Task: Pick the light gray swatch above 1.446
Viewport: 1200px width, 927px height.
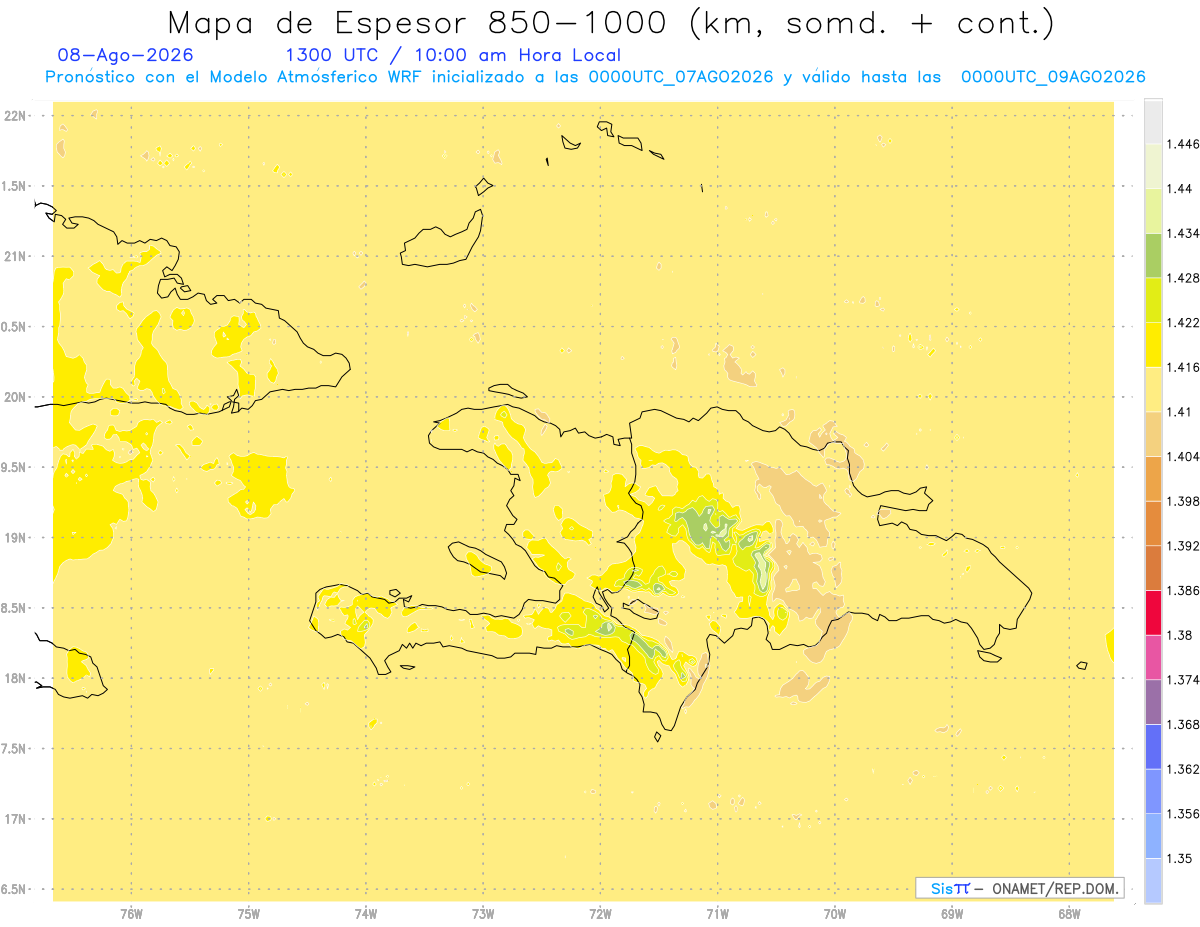Action: point(1153,121)
